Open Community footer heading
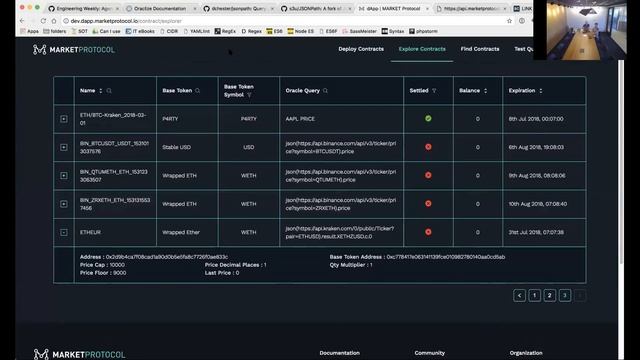 [x=429, y=353]
